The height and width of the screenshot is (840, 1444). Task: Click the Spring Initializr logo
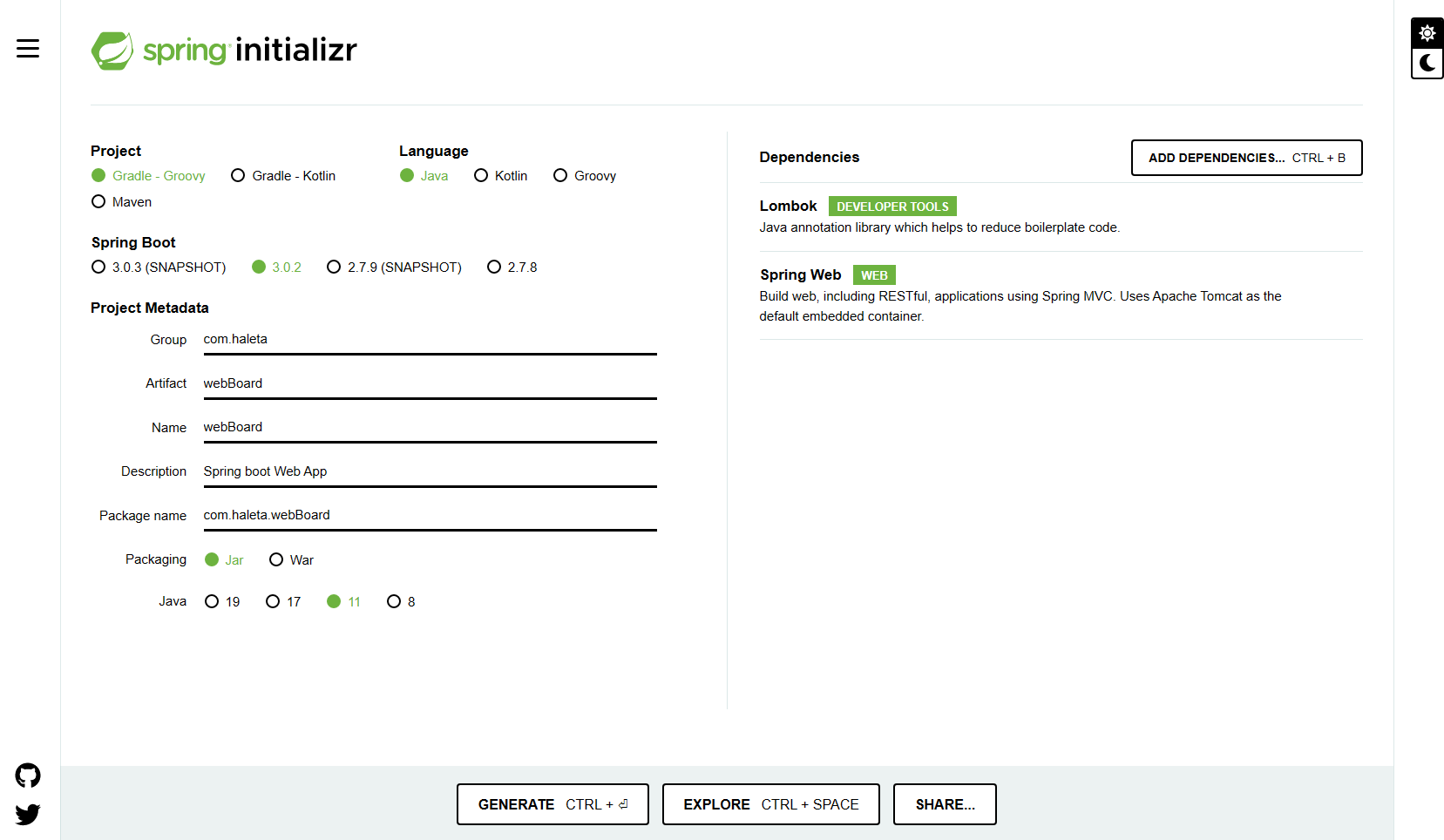(224, 51)
